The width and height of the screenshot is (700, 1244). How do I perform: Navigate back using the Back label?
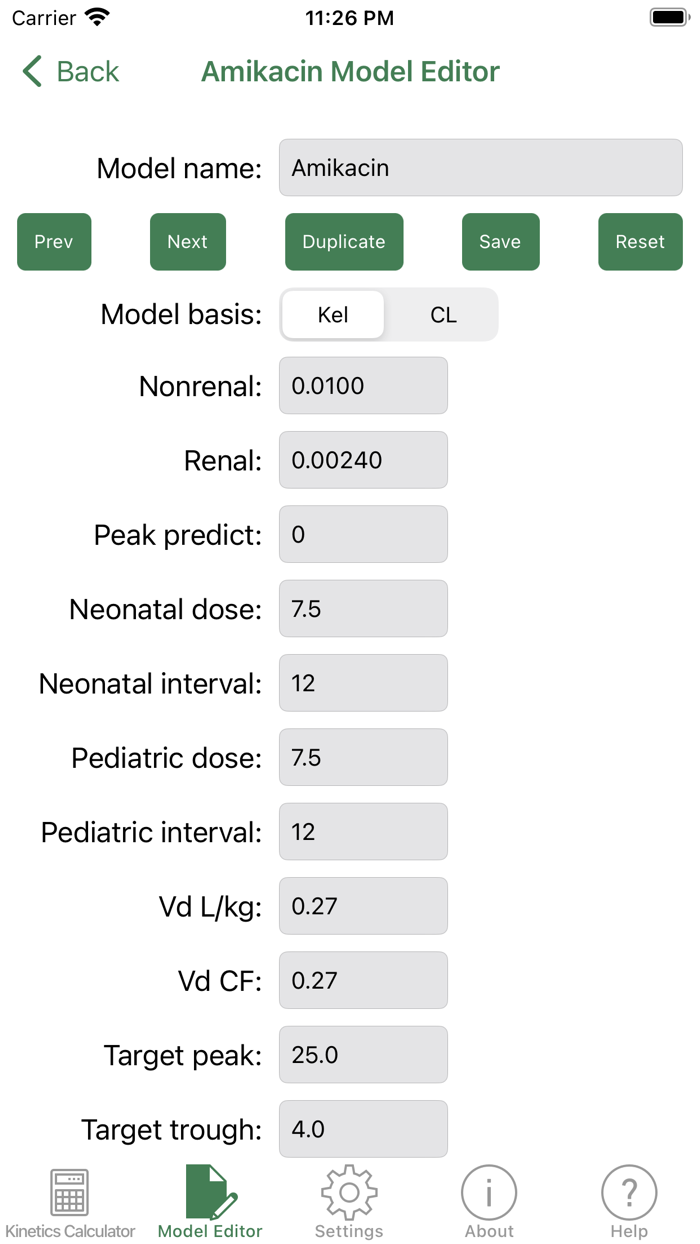coord(86,71)
